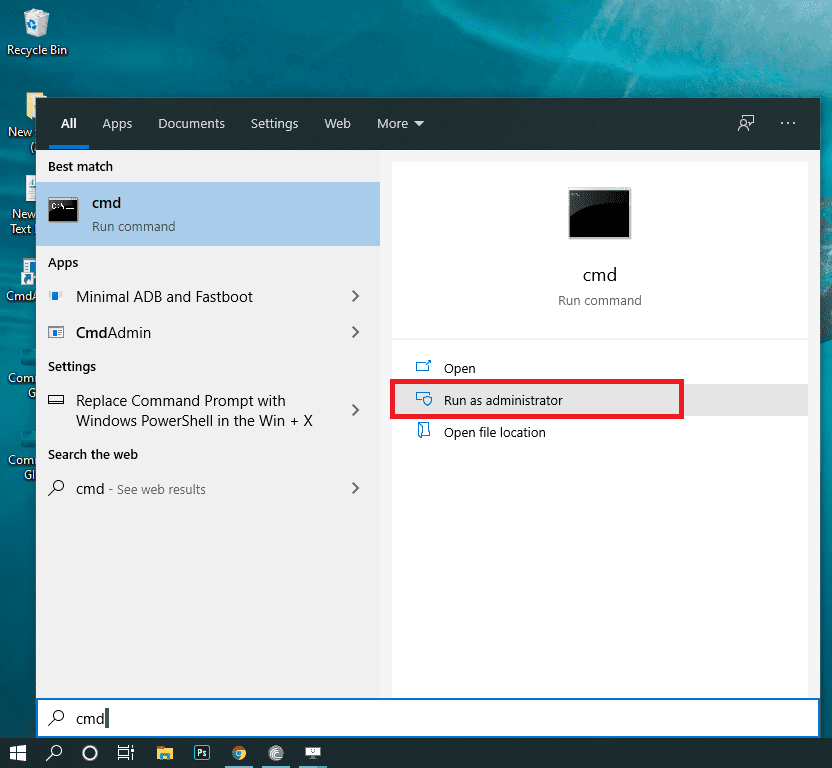This screenshot has width=832, height=768.
Task: Select the Settings filter tab
Action: 274,124
